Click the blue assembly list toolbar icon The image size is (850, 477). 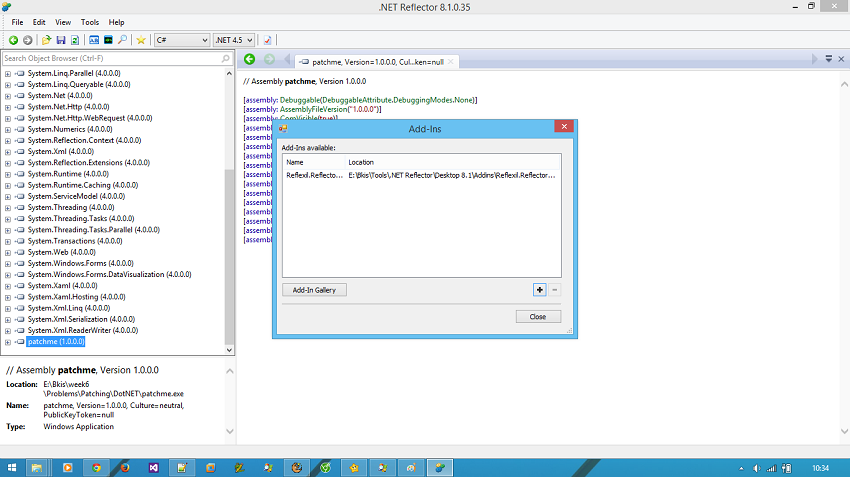pos(94,40)
